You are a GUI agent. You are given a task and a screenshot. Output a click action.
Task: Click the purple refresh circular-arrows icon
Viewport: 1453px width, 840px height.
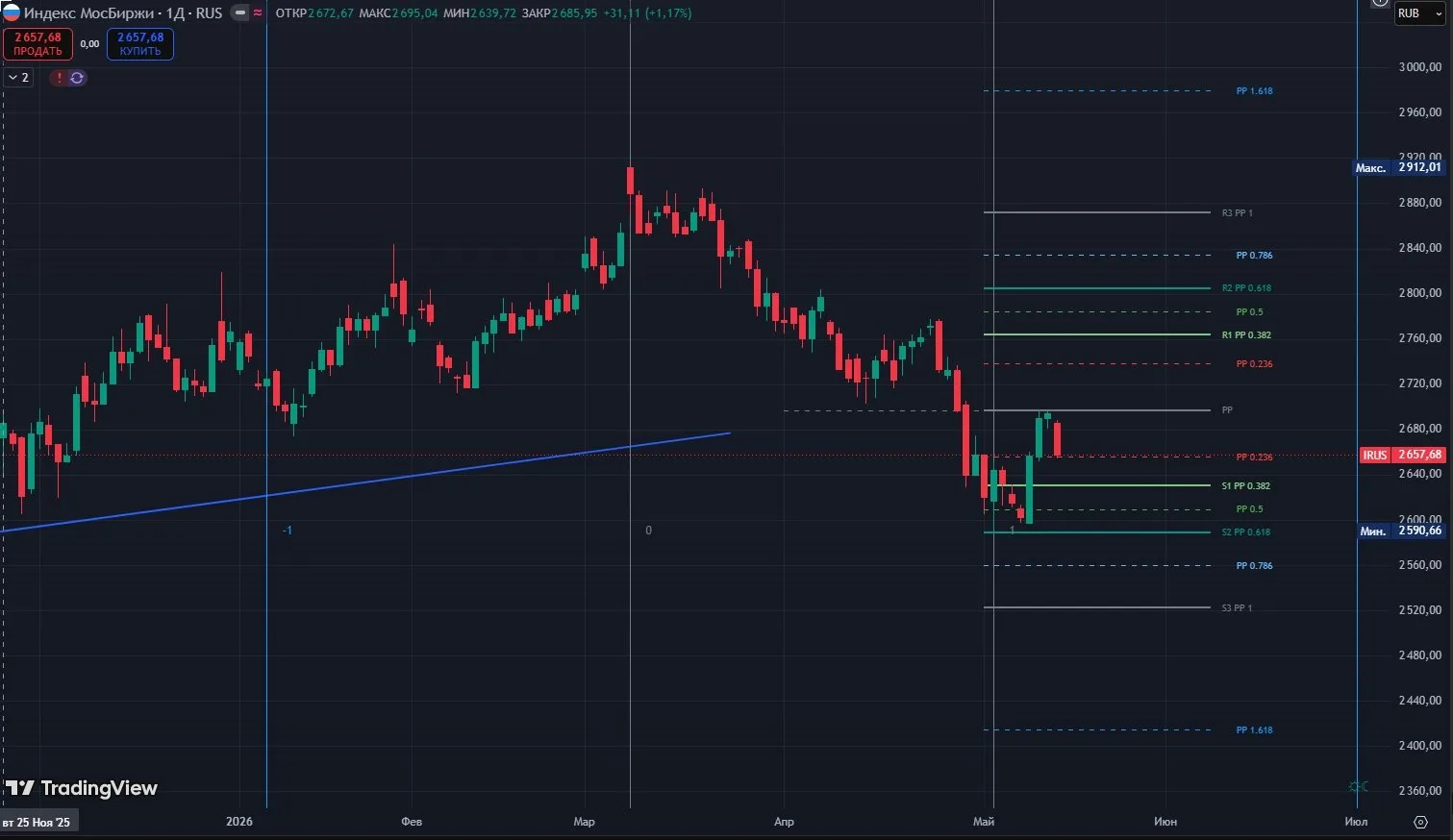(x=77, y=78)
